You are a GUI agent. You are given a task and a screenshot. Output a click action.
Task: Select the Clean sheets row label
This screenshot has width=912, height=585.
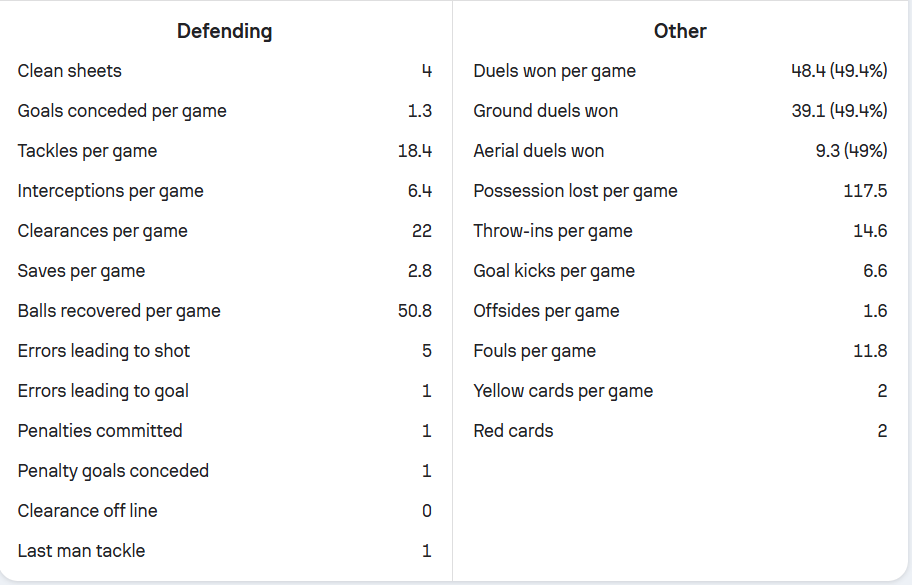pos(69,71)
